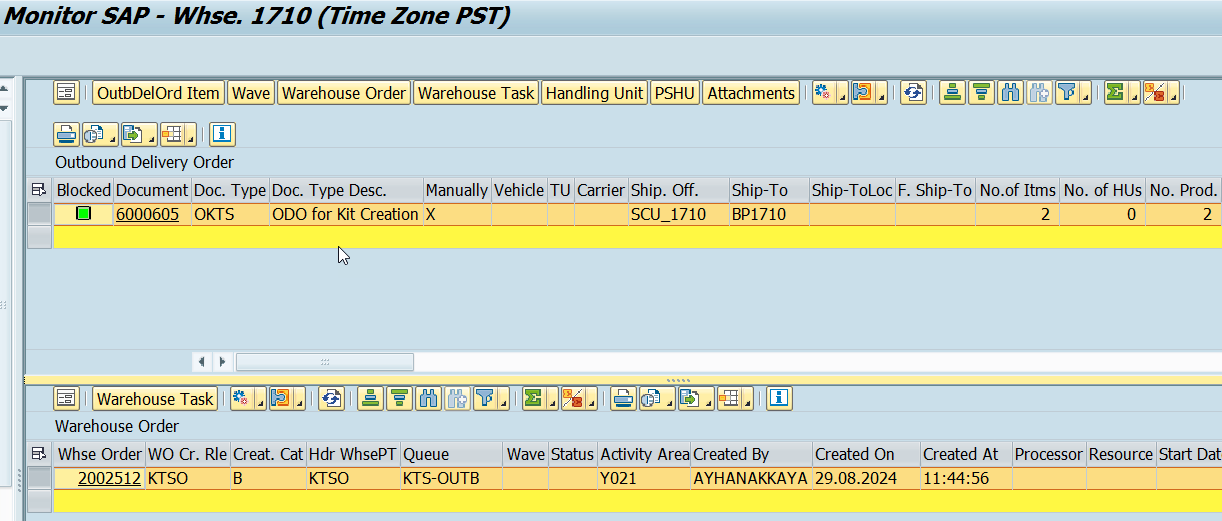
Task: Click Warehouse Order button in upper toolbar
Action: [x=344, y=93]
